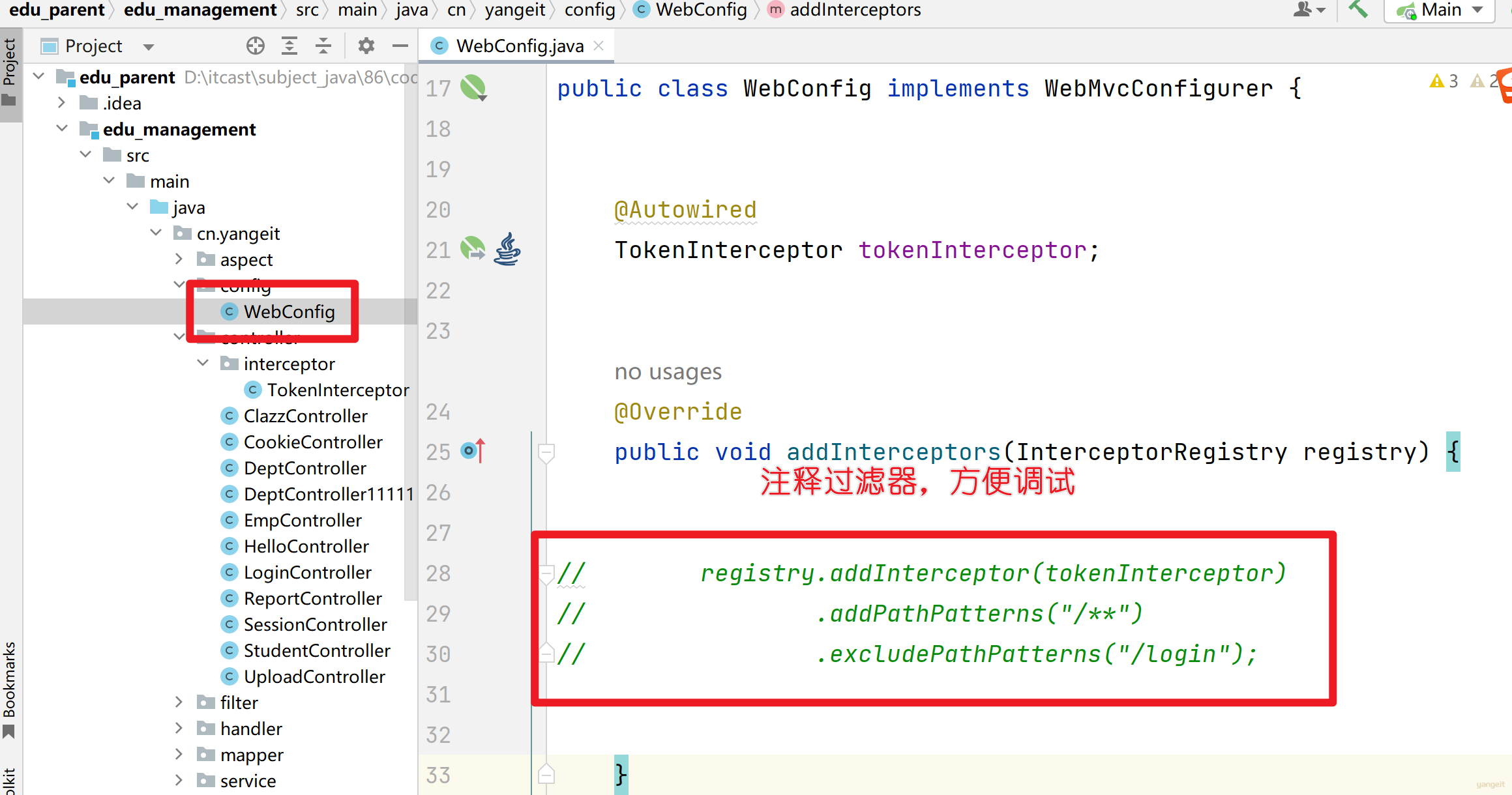Expand the .idea folder
This screenshot has height=795, width=1512.
coord(62,103)
